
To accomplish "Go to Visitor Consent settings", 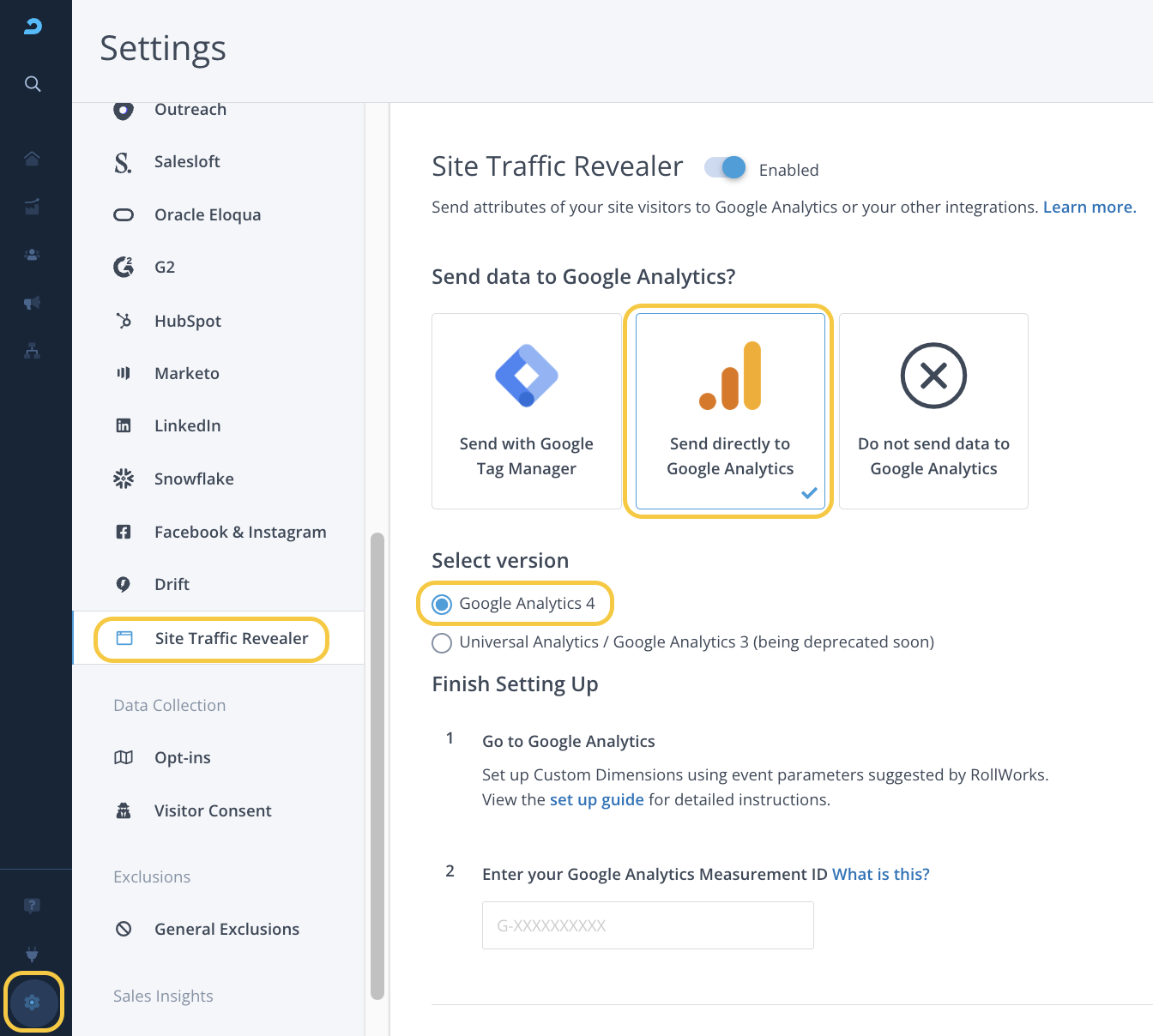I will coord(213,810).
